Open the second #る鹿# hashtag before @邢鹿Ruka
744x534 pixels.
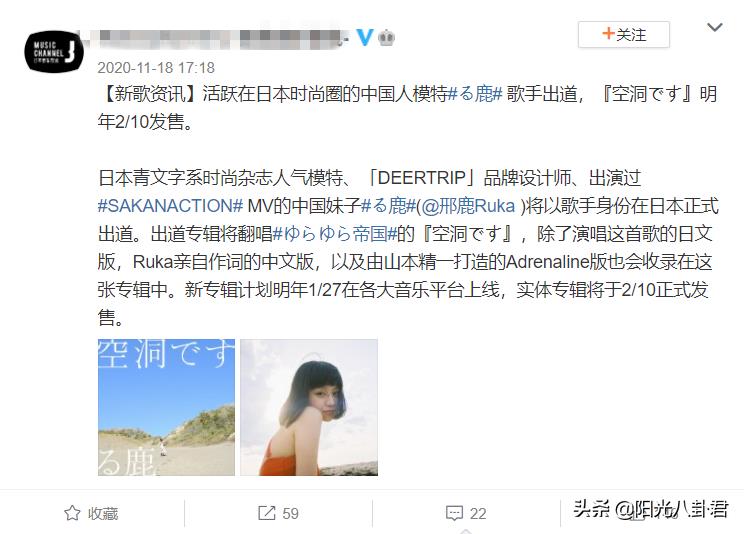[388, 206]
